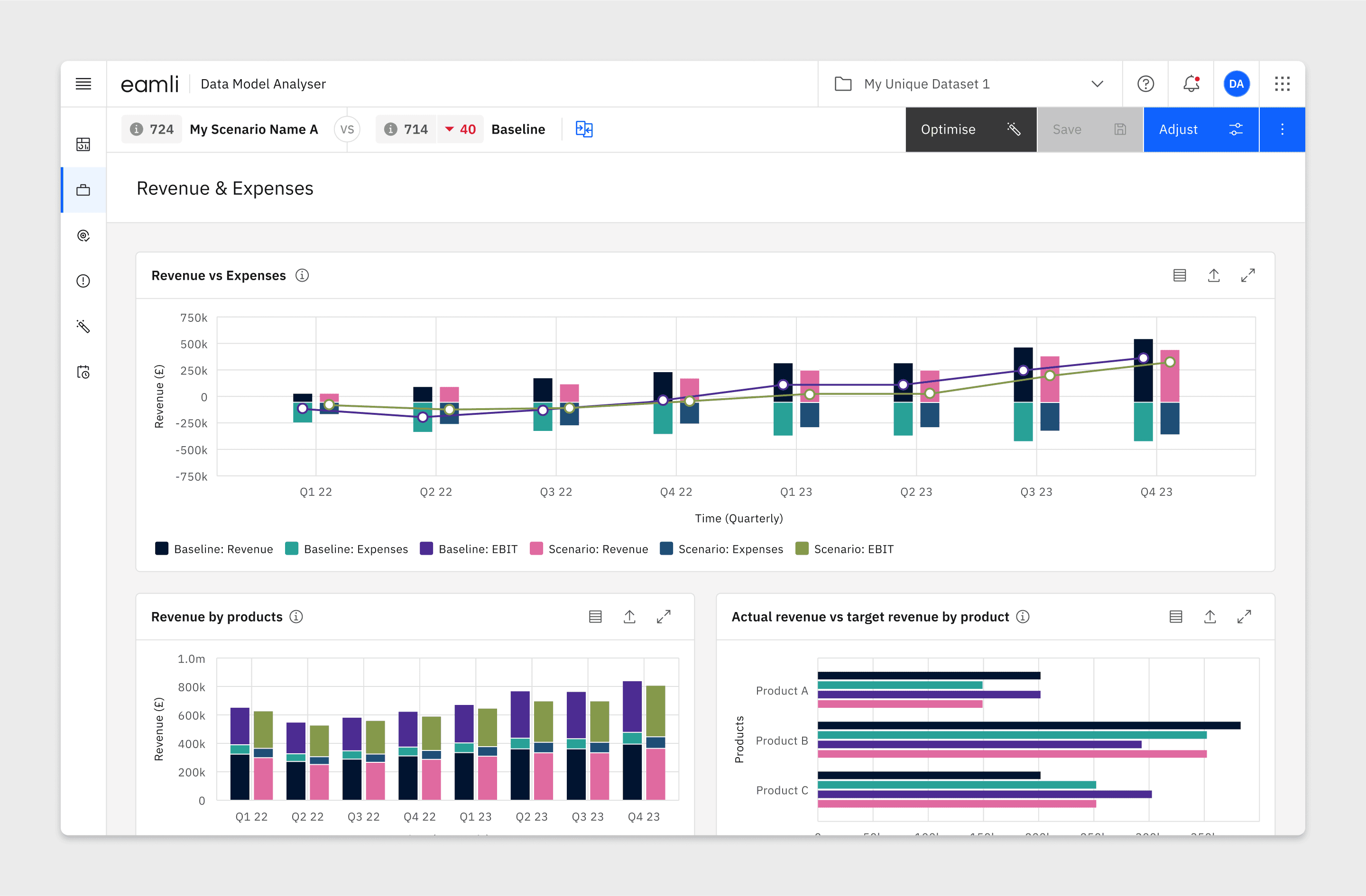Image resolution: width=1366 pixels, height=896 pixels.
Task: Click the notifications bell icon
Action: pos(1191,84)
